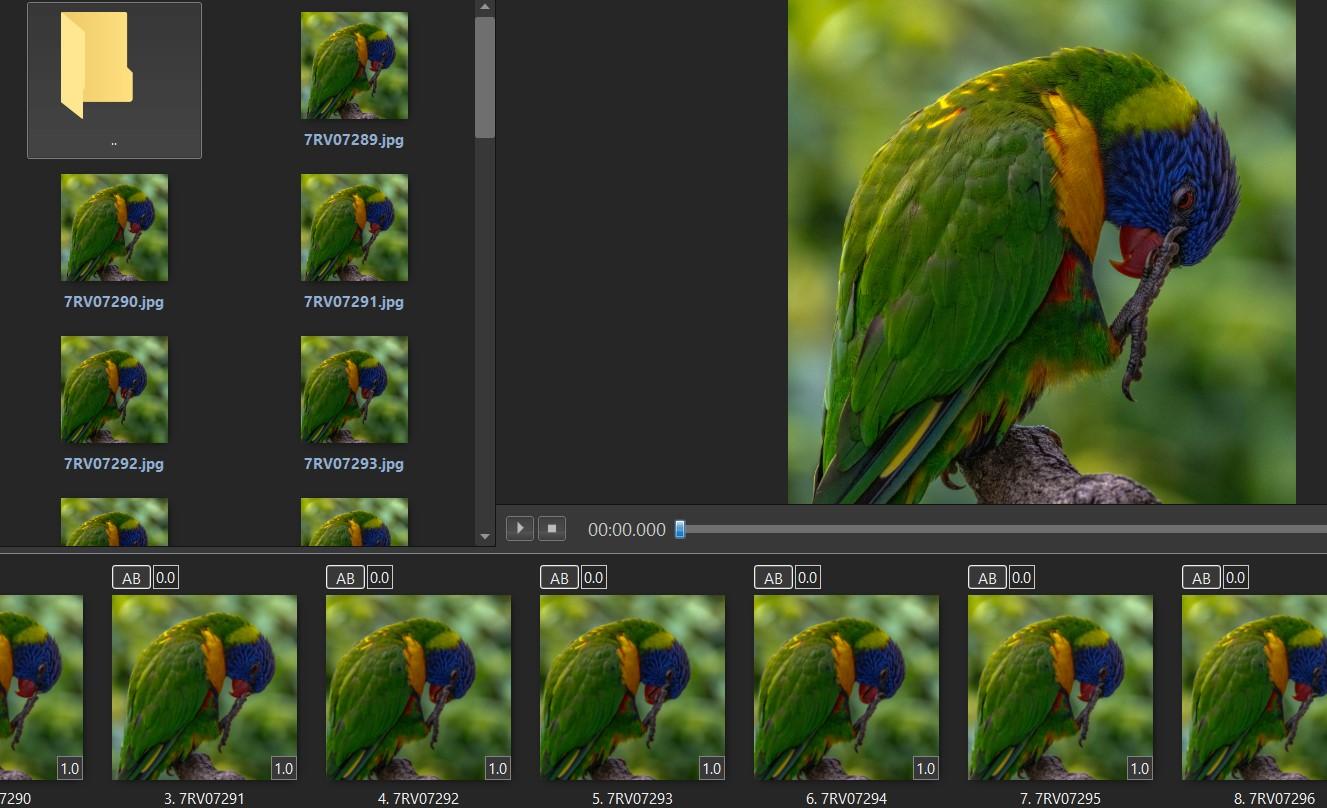The width and height of the screenshot is (1327, 808).
Task: Click the 7RV07291.jpg file name label
Action: click(354, 302)
